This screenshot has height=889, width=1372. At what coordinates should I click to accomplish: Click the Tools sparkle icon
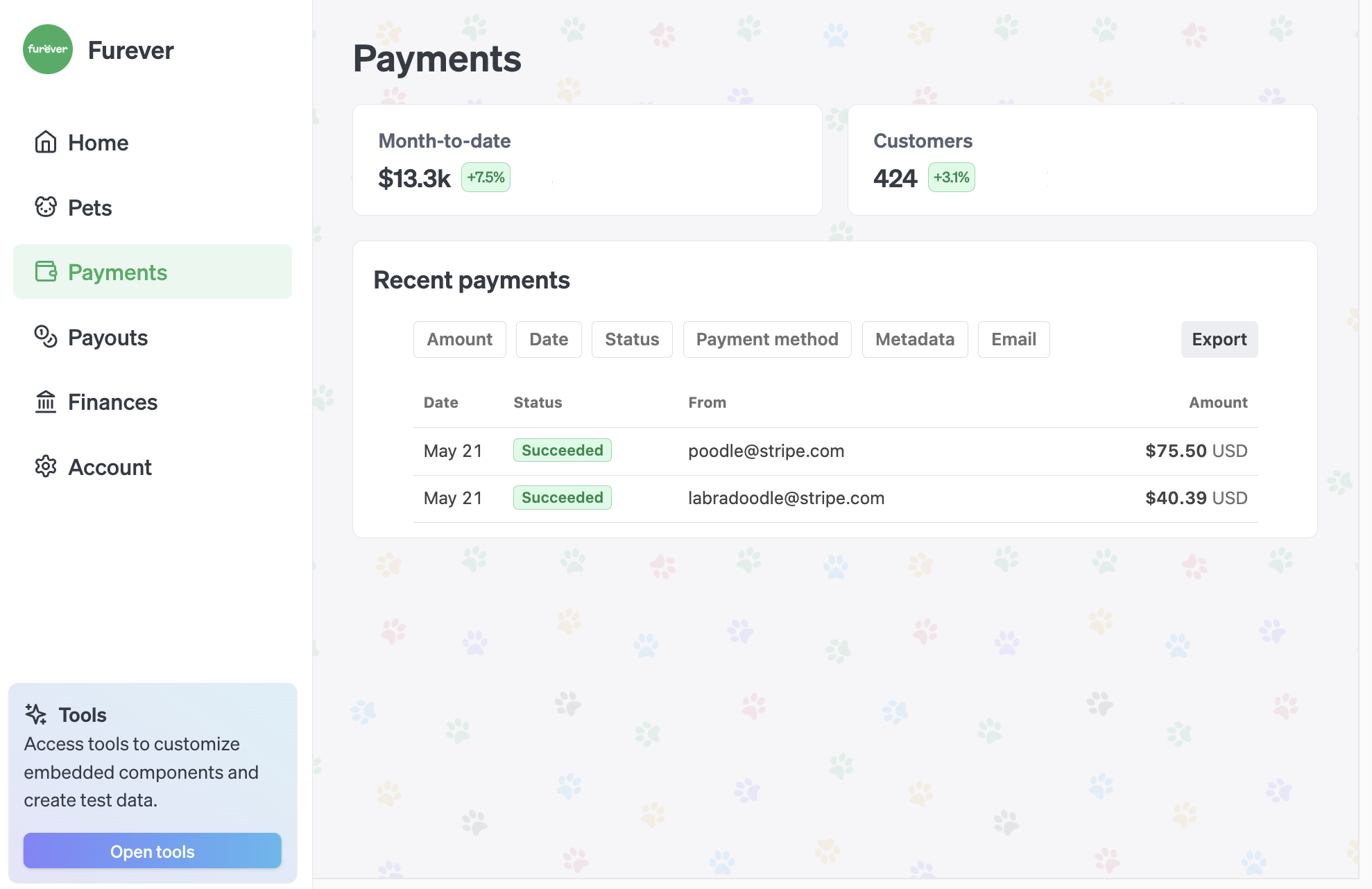(x=36, y=714)
